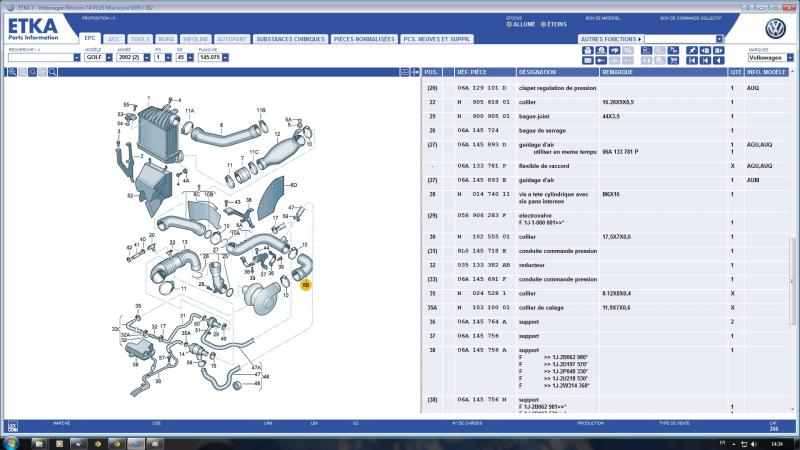Select the row N 905 618 01 collier
The width and height of the screenshot is (800, 450).
[606, 103]
